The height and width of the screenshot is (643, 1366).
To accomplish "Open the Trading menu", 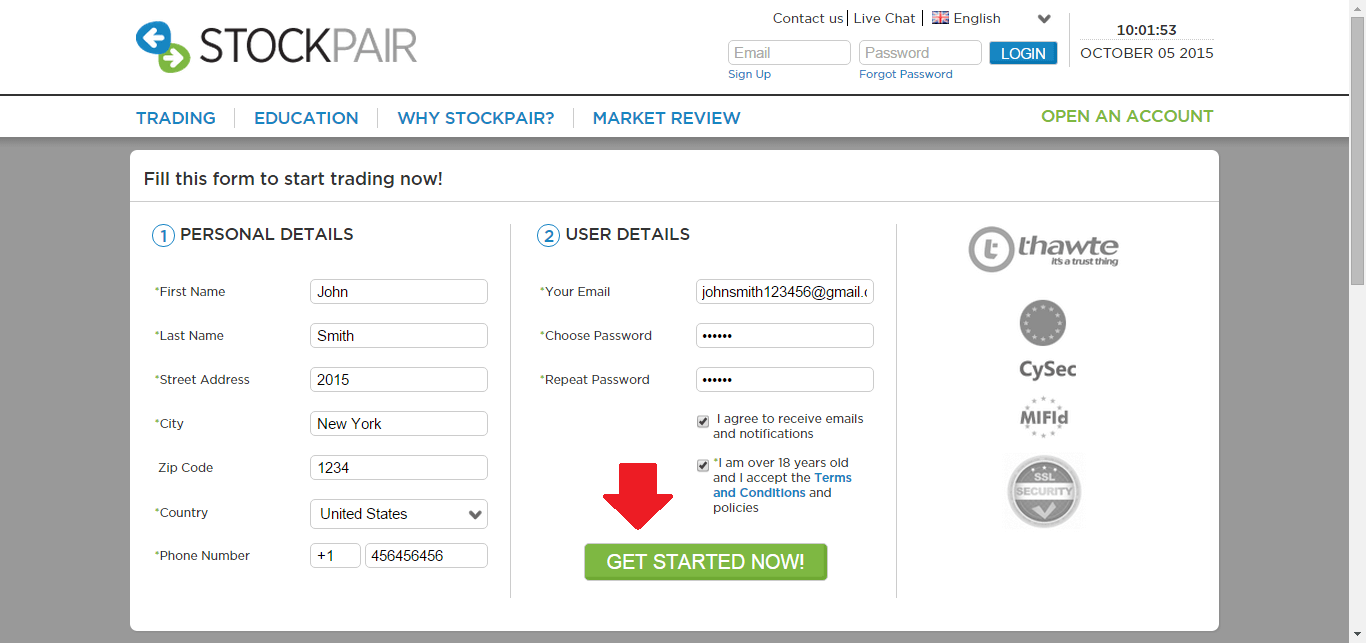I will pyautogui.click(x=176, y=118).
